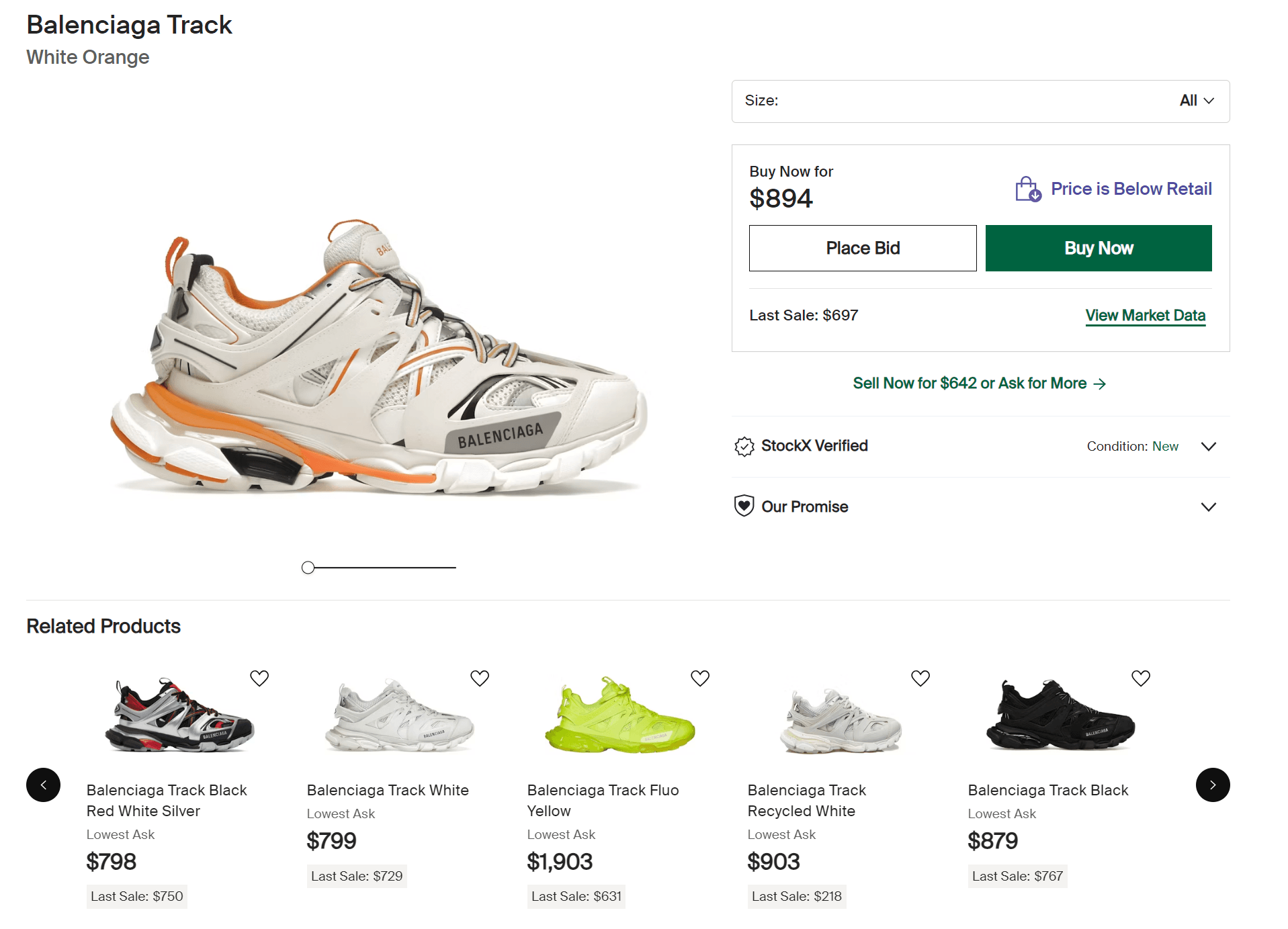Expand the StockX Verified condition section
This screenshot has width=1288, height=929.
point(1209,447)
